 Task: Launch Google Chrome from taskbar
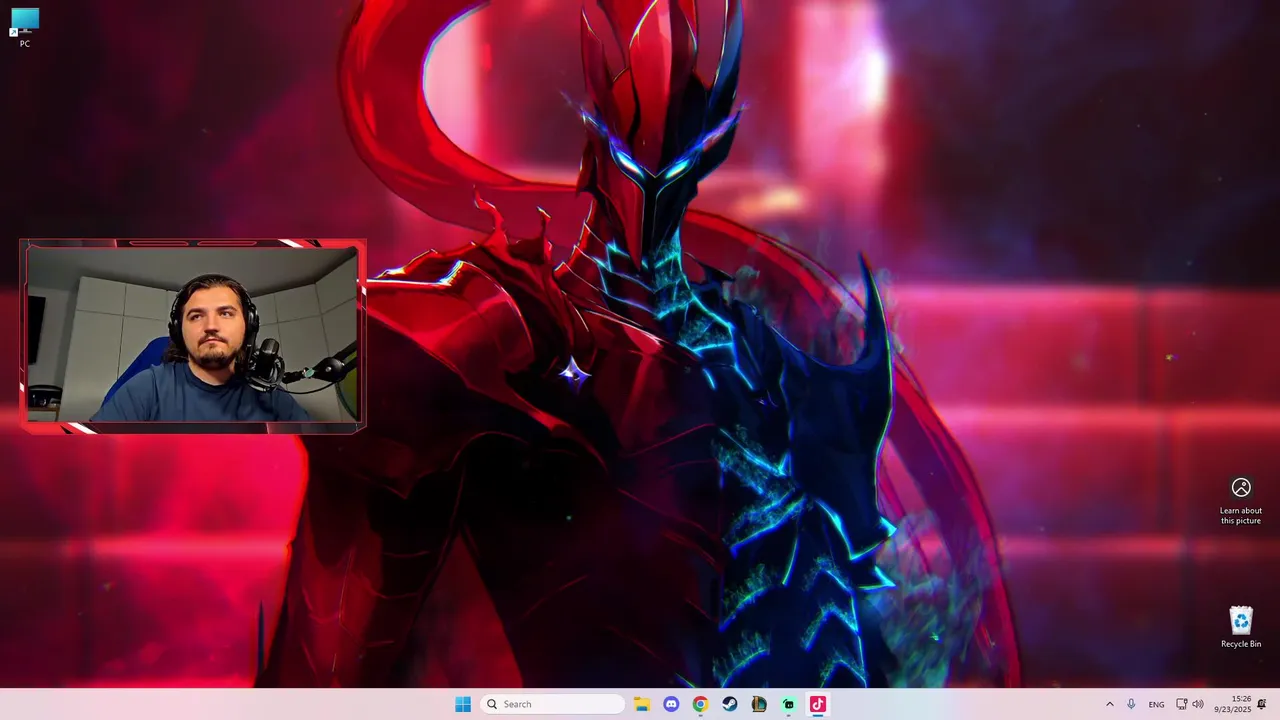tap(700, 704)
